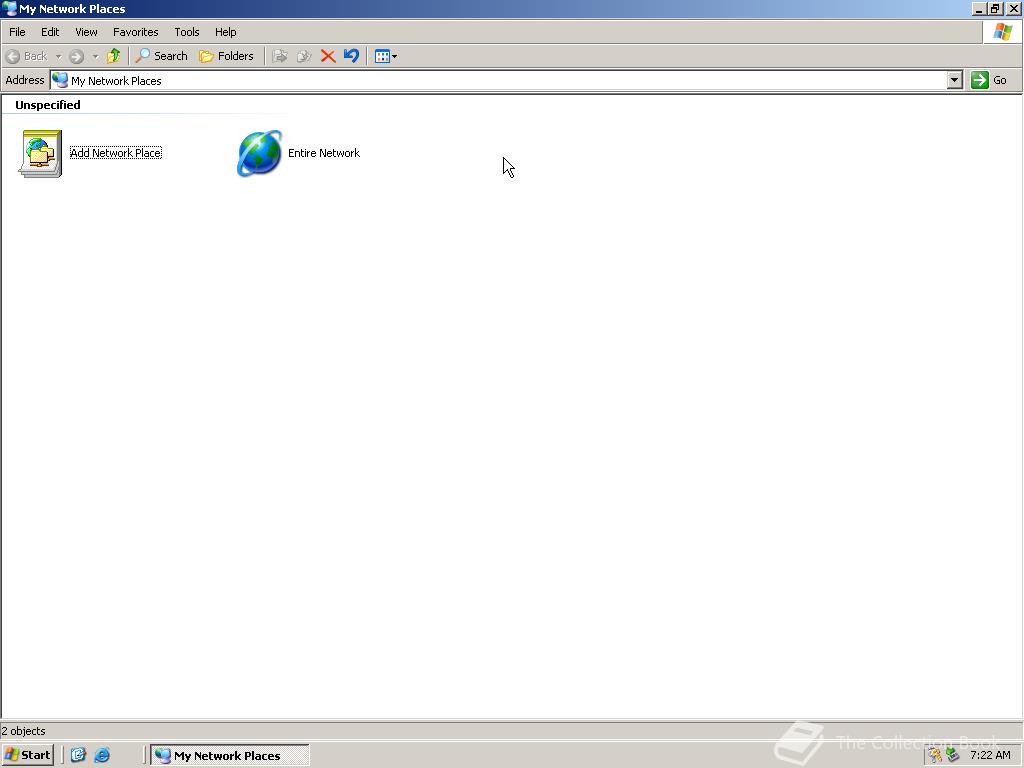The image size is (1024, 768).
Task: Expand the Forward history dropdown arrow
Action: click(95, 56)
